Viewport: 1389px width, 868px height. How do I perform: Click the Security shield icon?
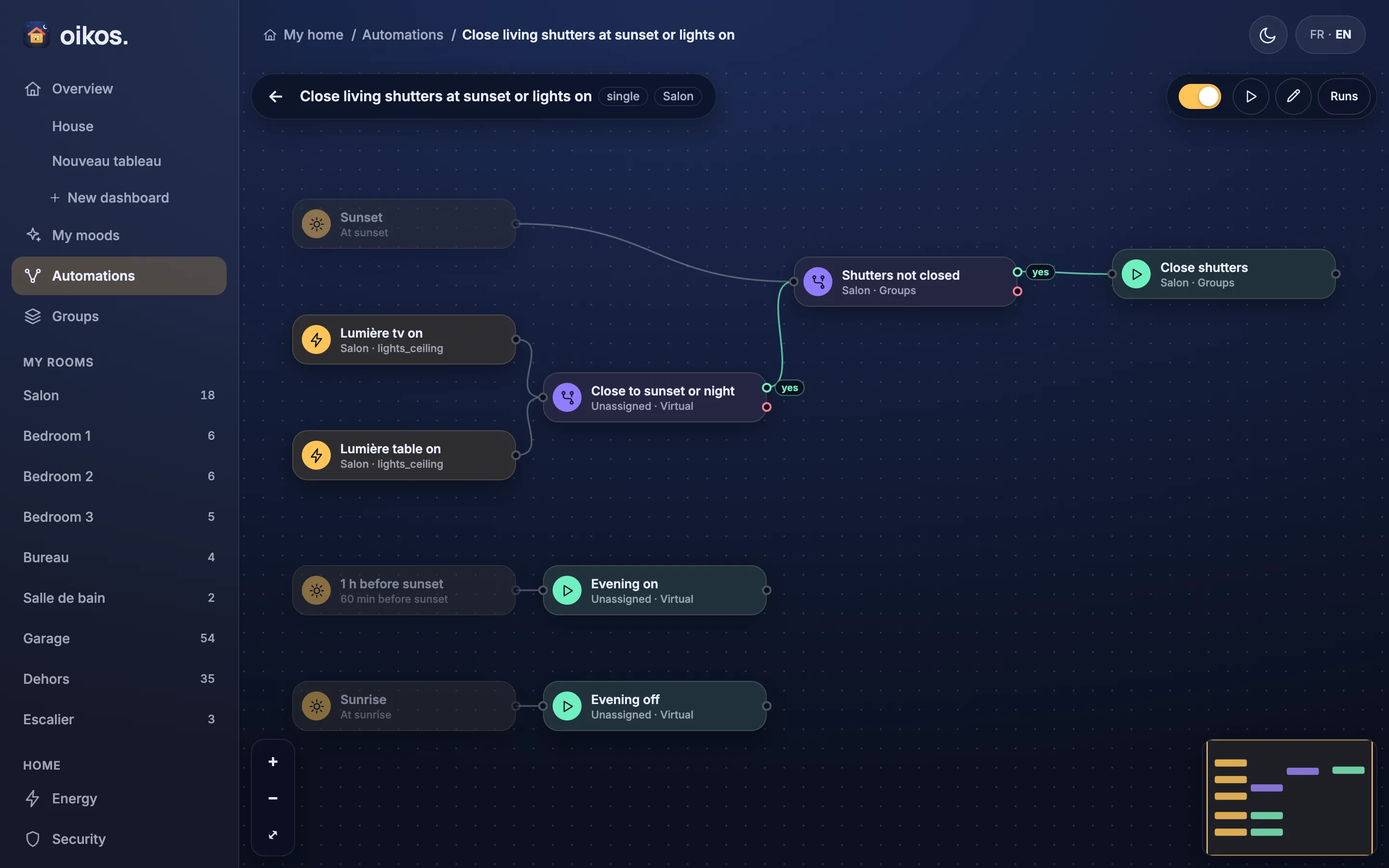pos(33,839)
